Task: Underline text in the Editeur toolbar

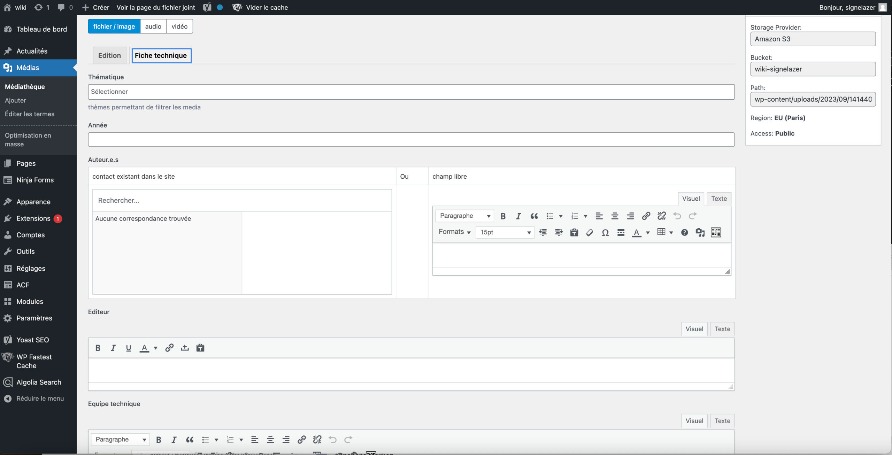Action: click(128, 348)
